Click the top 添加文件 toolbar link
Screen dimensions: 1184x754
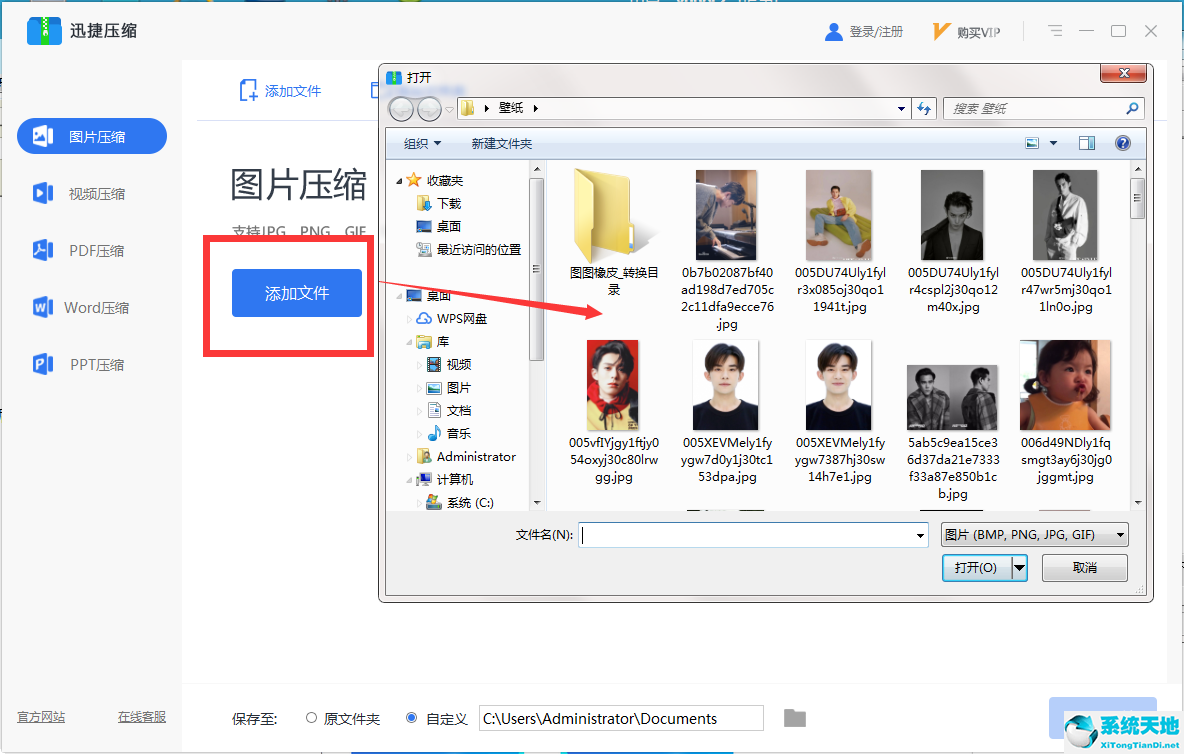[x=280, y=91]
